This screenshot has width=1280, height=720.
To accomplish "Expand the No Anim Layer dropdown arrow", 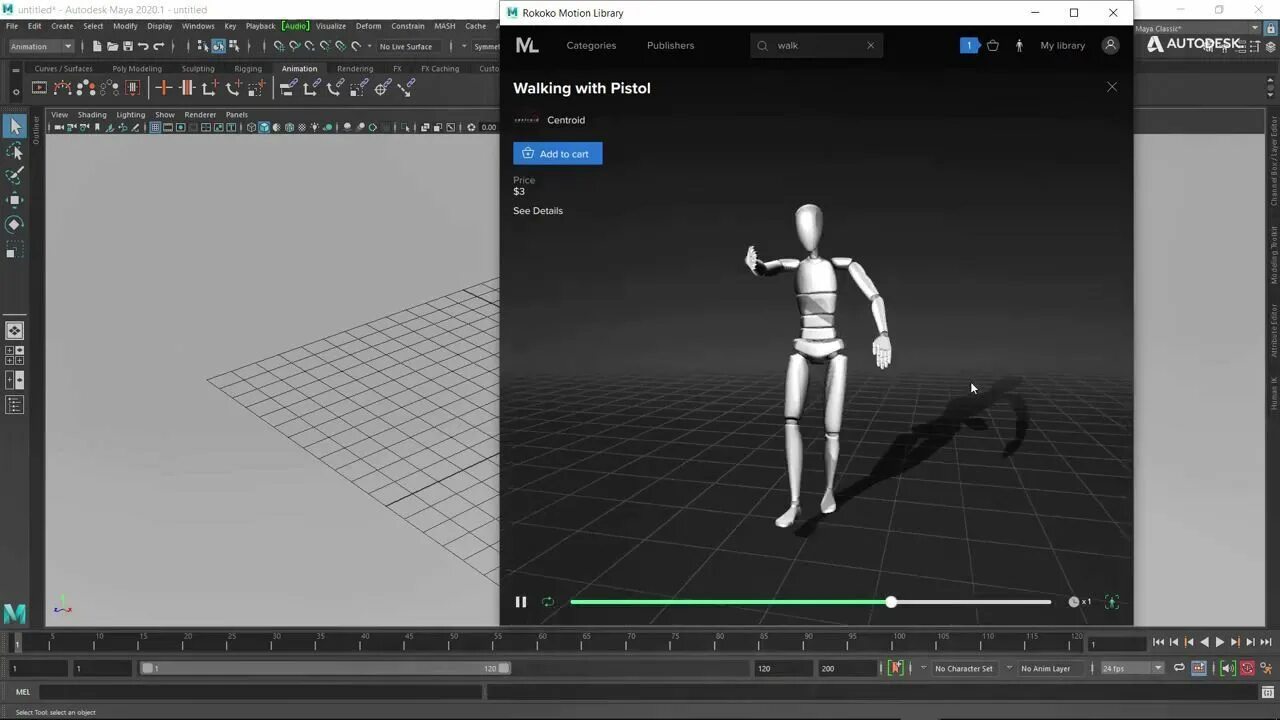I will (1009, 668).
